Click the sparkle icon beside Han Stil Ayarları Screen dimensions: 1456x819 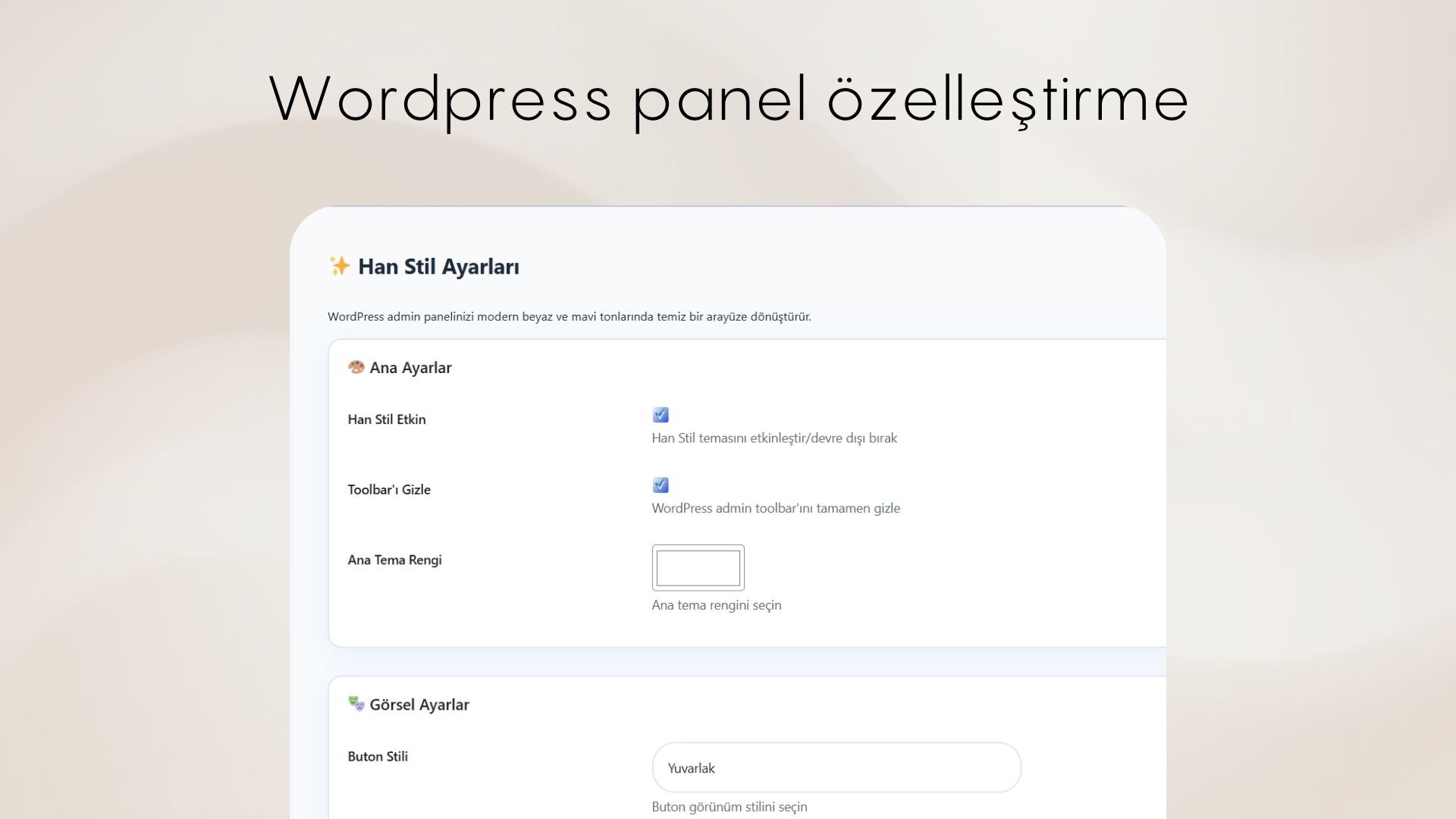click(339, 266)
